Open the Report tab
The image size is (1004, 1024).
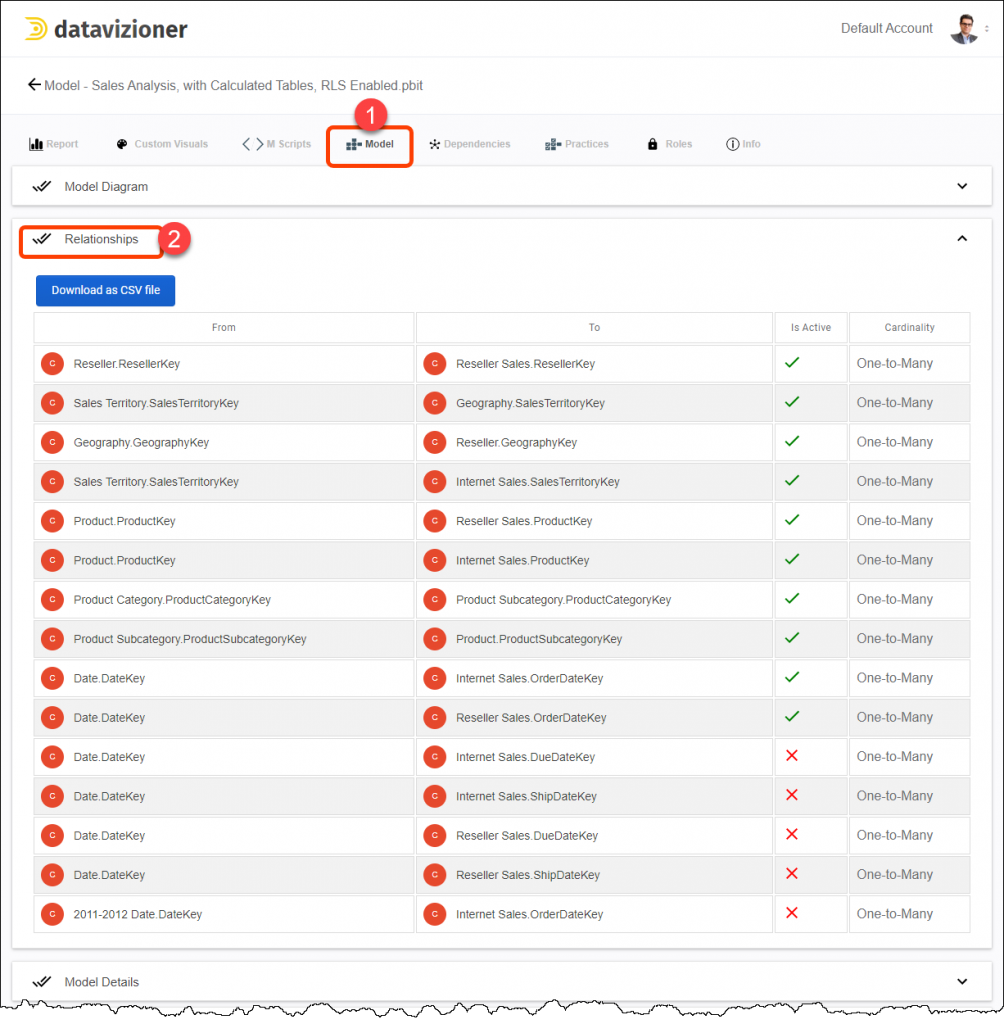point(54,144)
